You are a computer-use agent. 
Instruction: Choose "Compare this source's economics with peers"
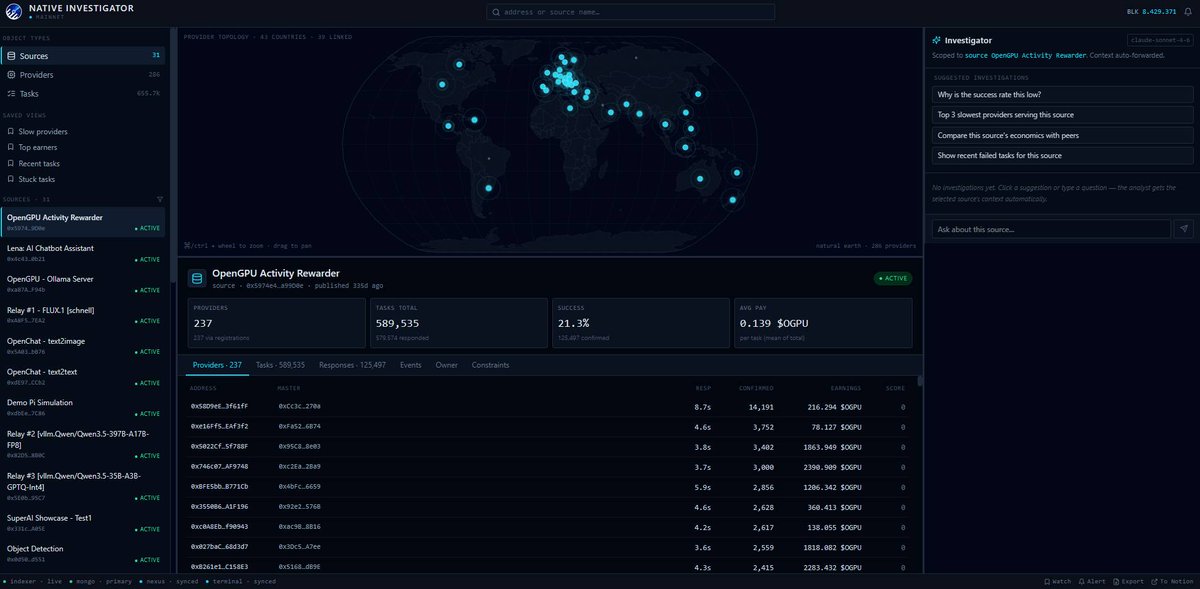(1063, 135)
